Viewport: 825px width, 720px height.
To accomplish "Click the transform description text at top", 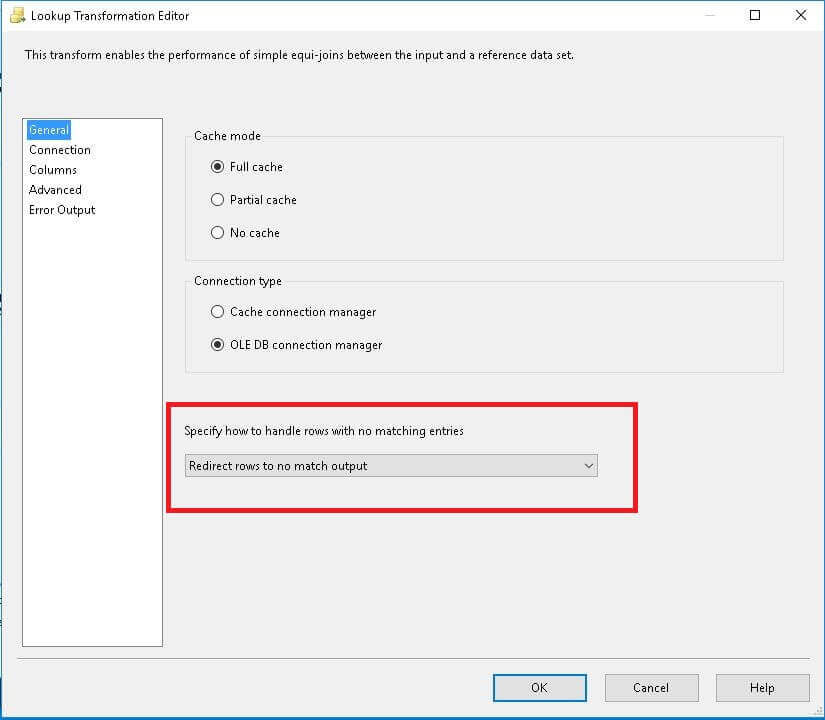I will click(x=299, y=55).
